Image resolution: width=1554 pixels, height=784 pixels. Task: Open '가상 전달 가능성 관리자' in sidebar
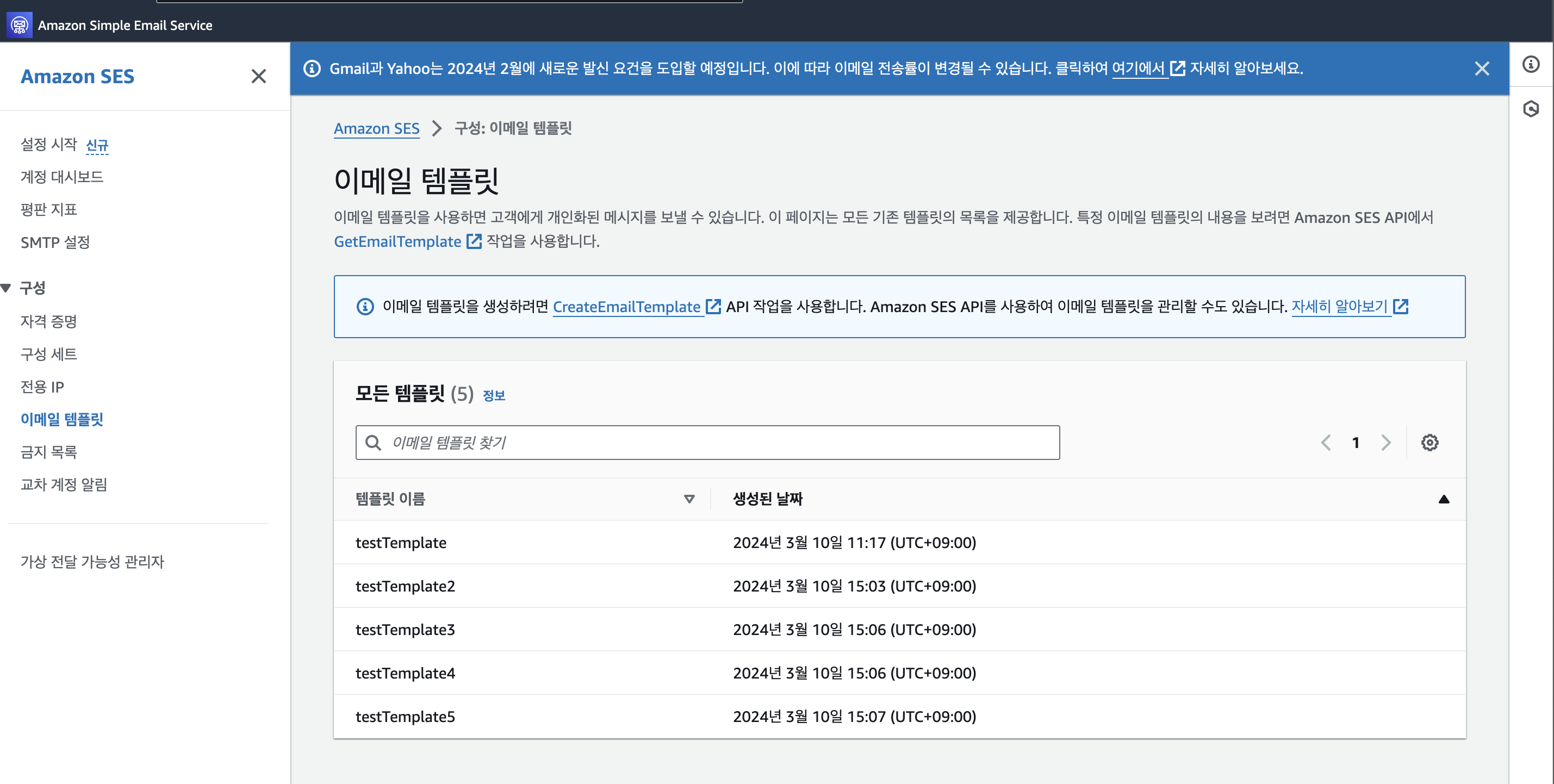pos(92,562)
